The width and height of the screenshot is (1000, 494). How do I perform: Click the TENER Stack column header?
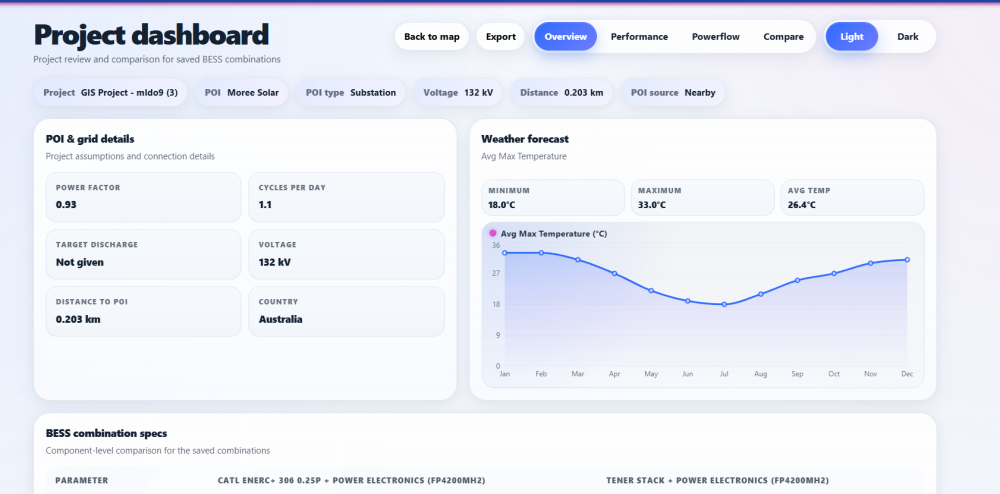717,481
